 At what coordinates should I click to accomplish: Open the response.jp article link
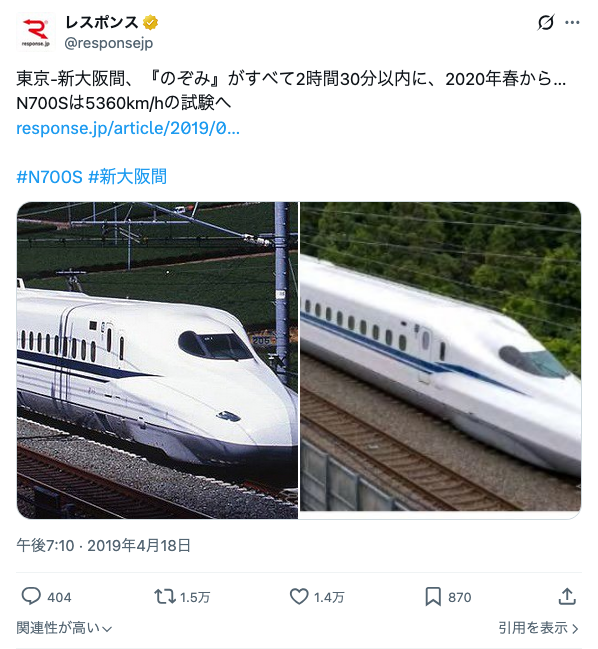128,128
